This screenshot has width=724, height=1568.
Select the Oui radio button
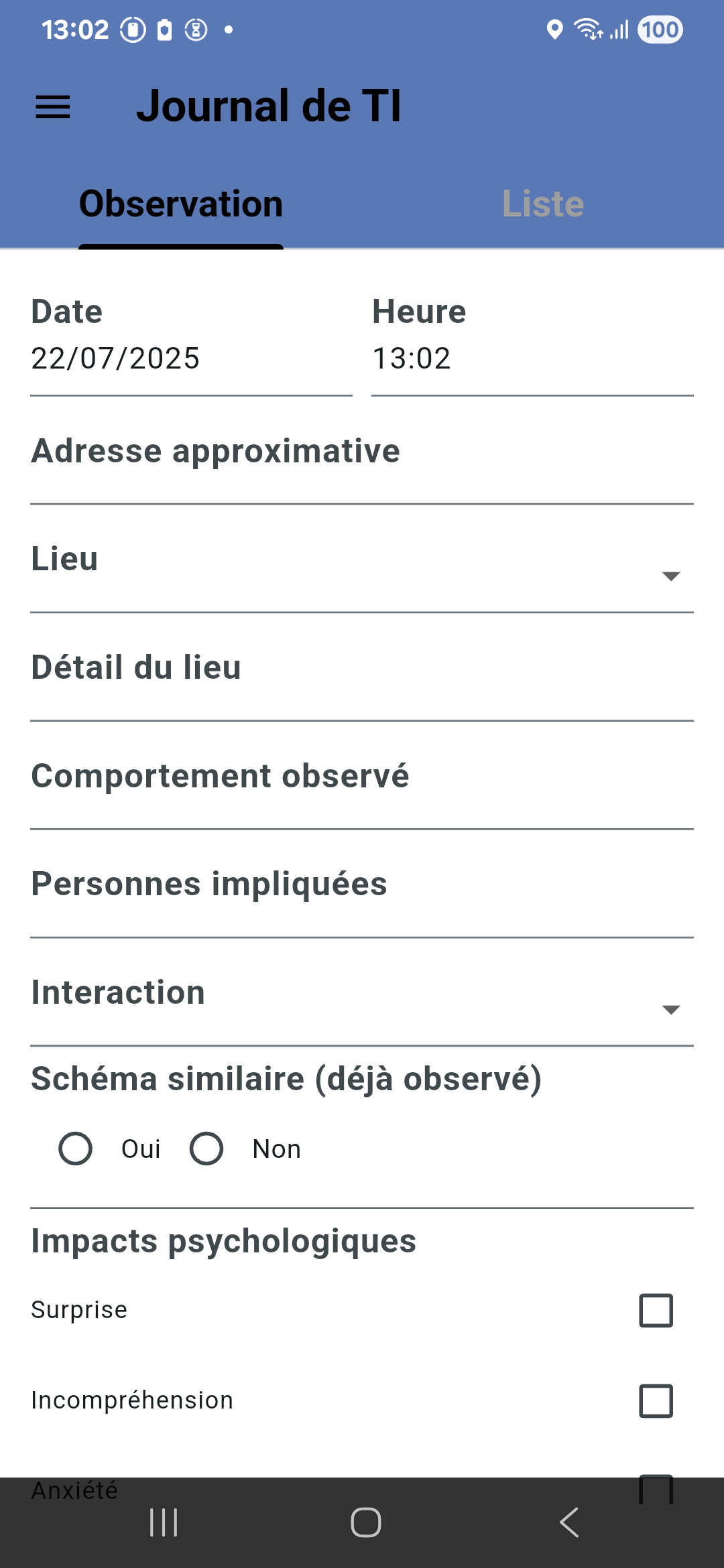pyautogui.click(x=75, y=1149)
